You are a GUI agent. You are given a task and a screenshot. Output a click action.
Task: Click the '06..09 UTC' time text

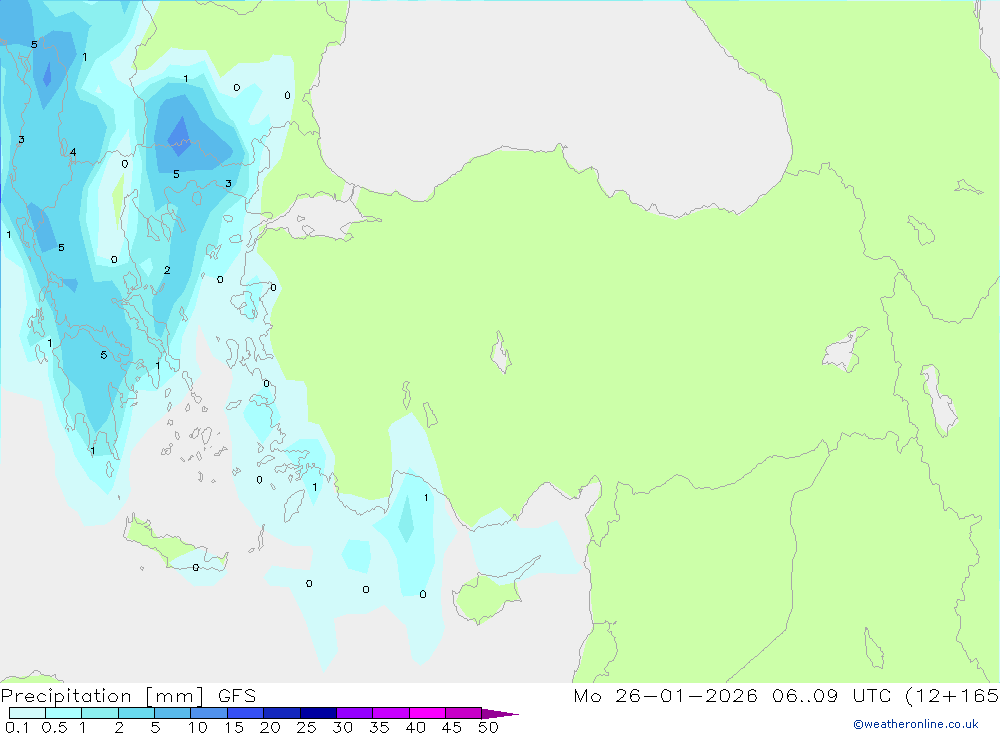pyautogui.click(x=830, y=695)
